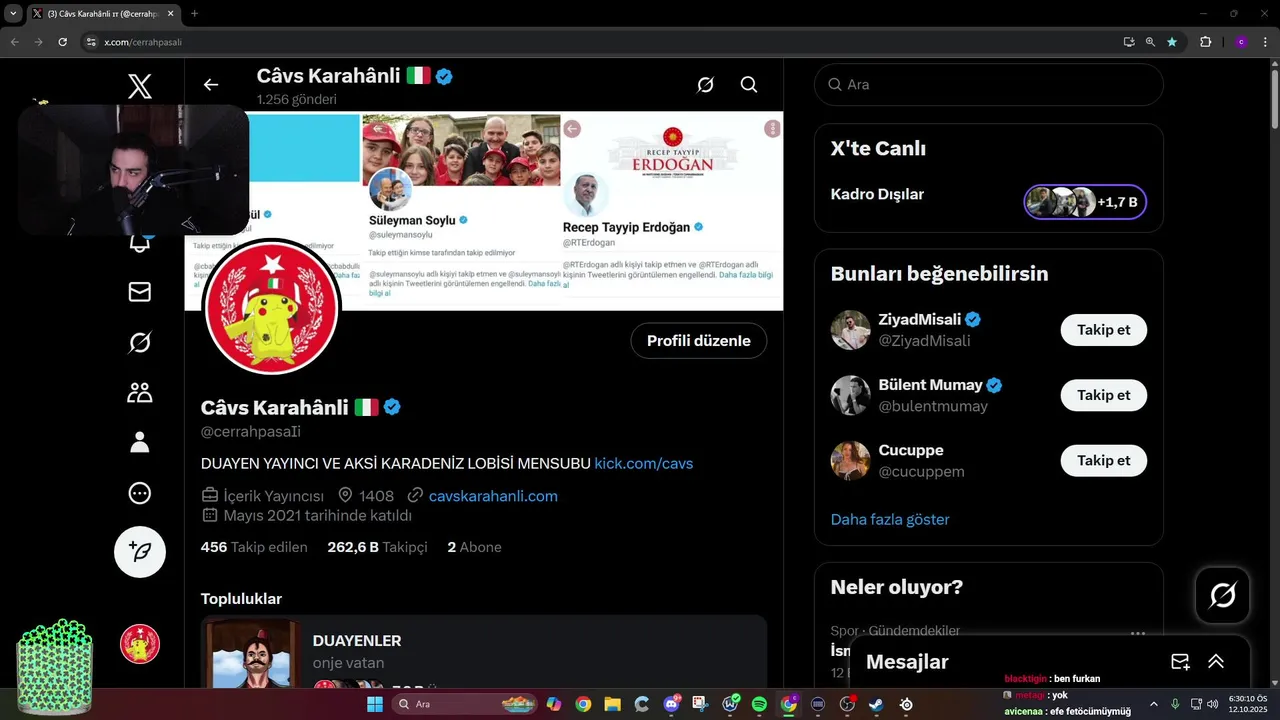Open File Explorer from the taskbar

[612, 704]
